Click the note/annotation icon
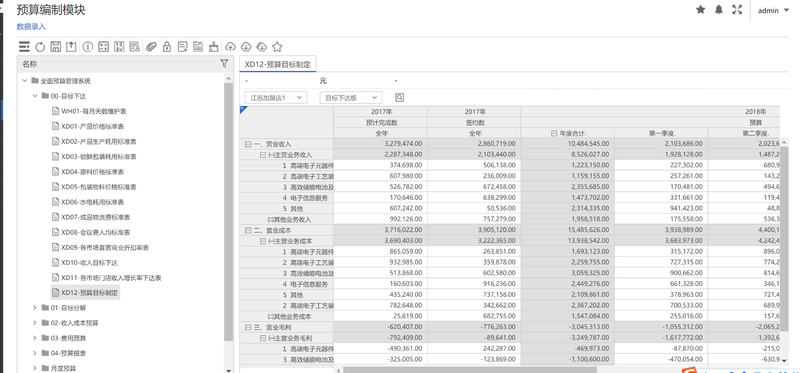 183,47
